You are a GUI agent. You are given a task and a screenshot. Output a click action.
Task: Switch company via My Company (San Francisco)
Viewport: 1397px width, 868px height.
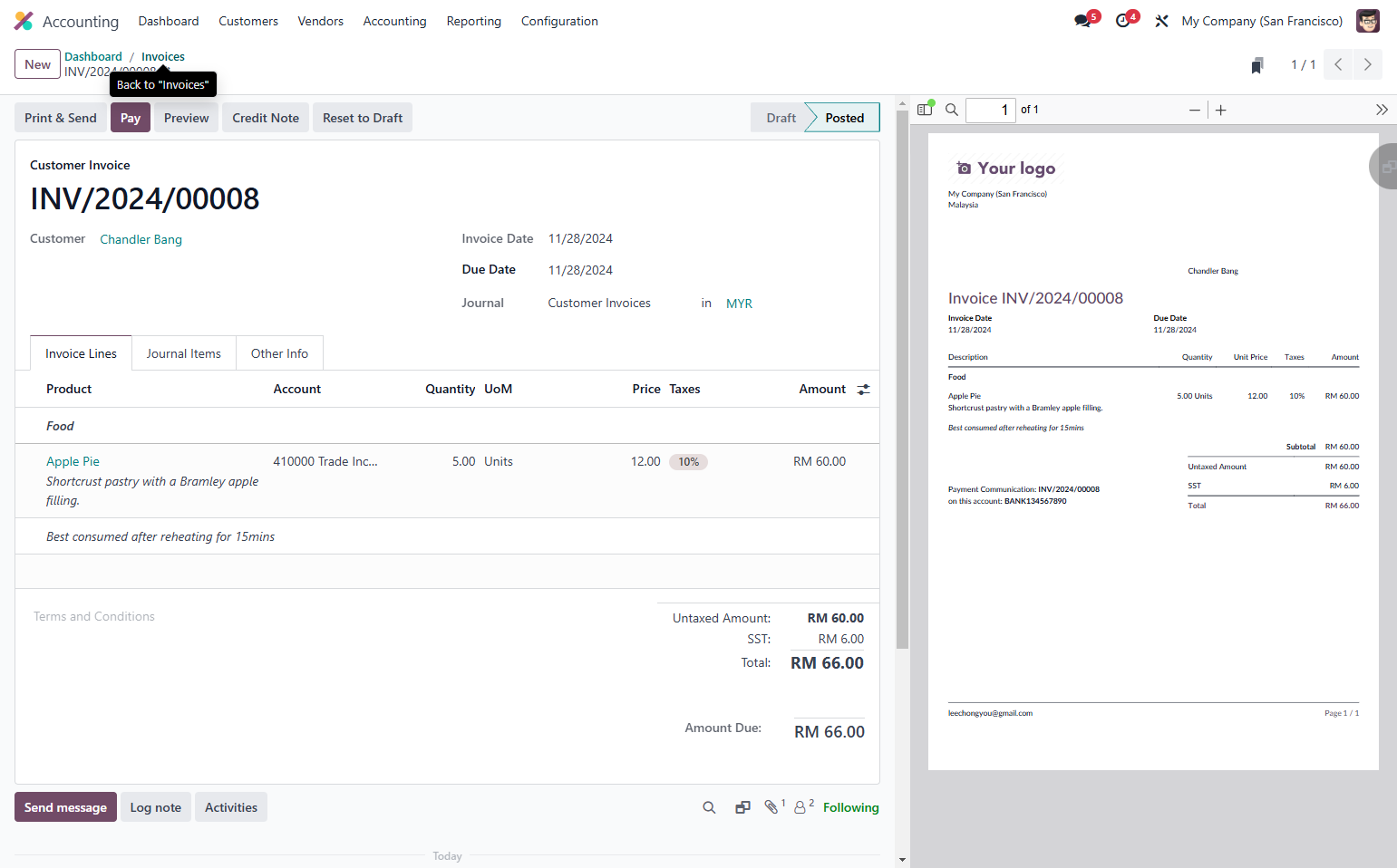pyautogui.click(x=1262, y=21)
